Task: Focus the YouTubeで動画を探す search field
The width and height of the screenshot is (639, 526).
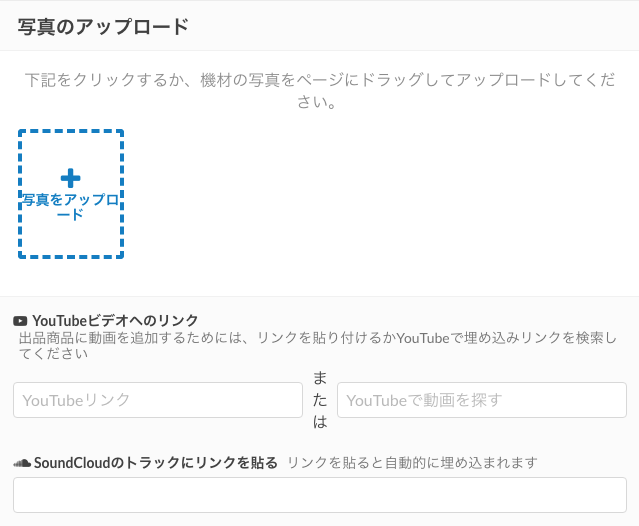Action: click(482, 400)
